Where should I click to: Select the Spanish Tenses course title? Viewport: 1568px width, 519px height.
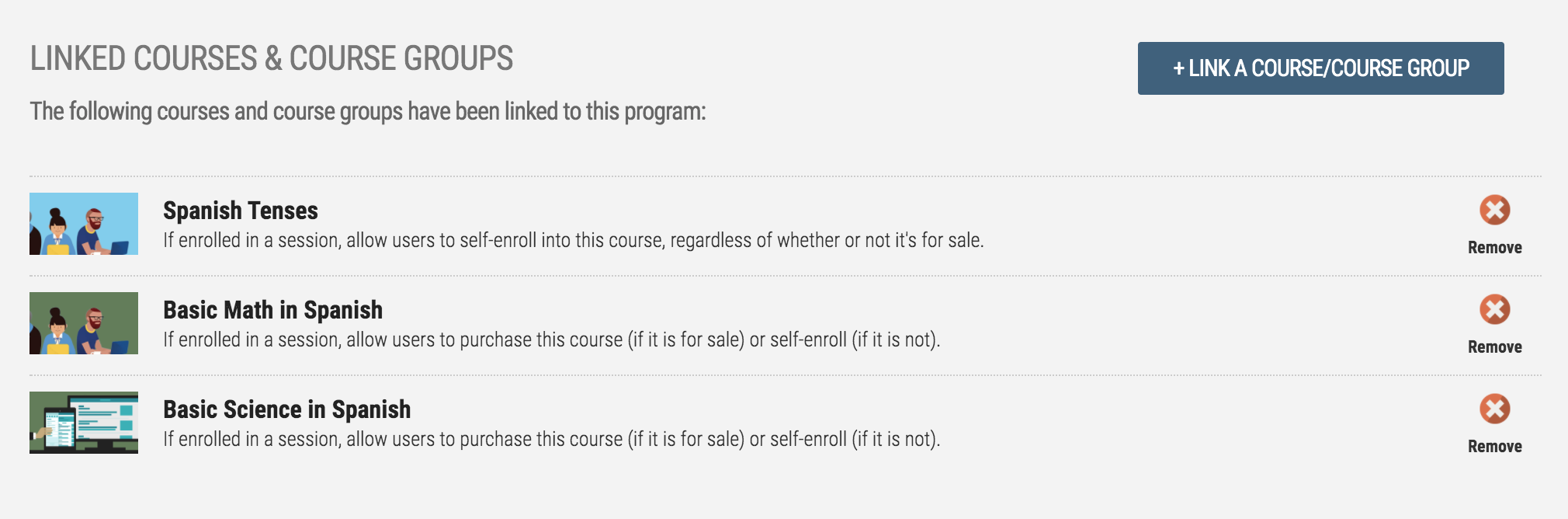coord(241,211)
